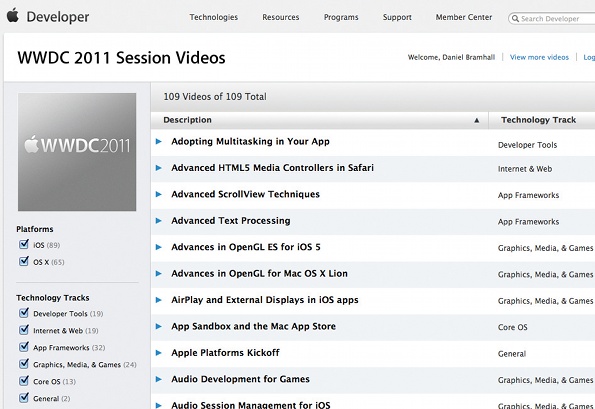The image size is (595, 409).
Task: Click the Apple logo in the header
Action: 13,16
